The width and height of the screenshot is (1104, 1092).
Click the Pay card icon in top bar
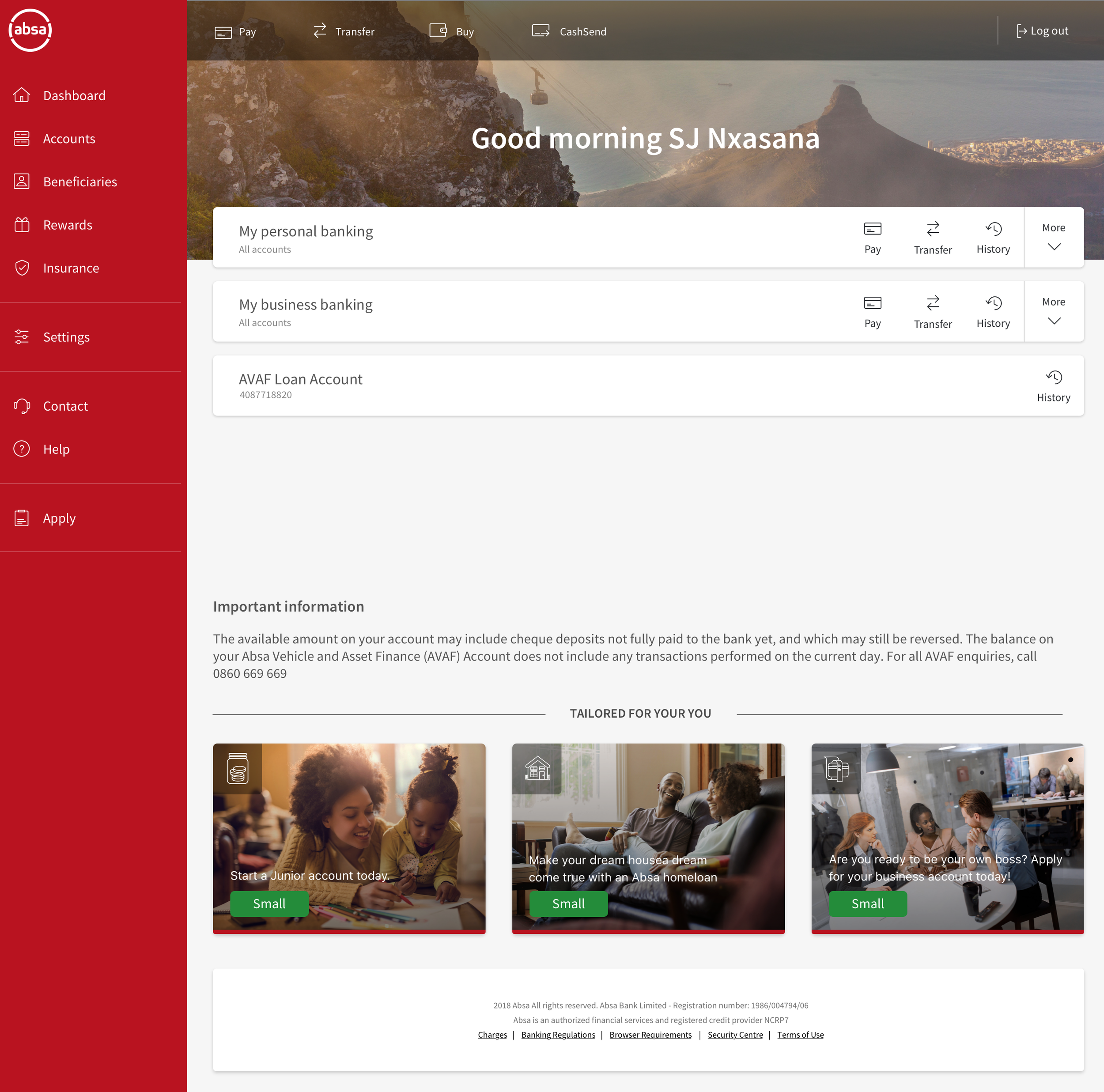(223, 32)
